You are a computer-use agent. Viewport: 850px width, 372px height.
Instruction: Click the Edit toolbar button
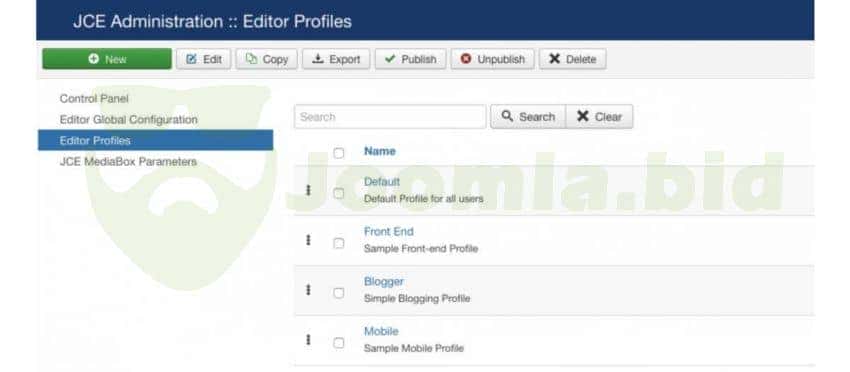pyautogui.click(x=204, y=59)
